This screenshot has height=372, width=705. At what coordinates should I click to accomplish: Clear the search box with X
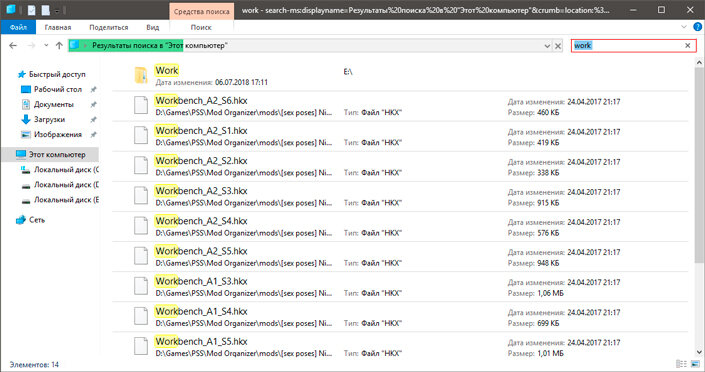tap(687, 45)
